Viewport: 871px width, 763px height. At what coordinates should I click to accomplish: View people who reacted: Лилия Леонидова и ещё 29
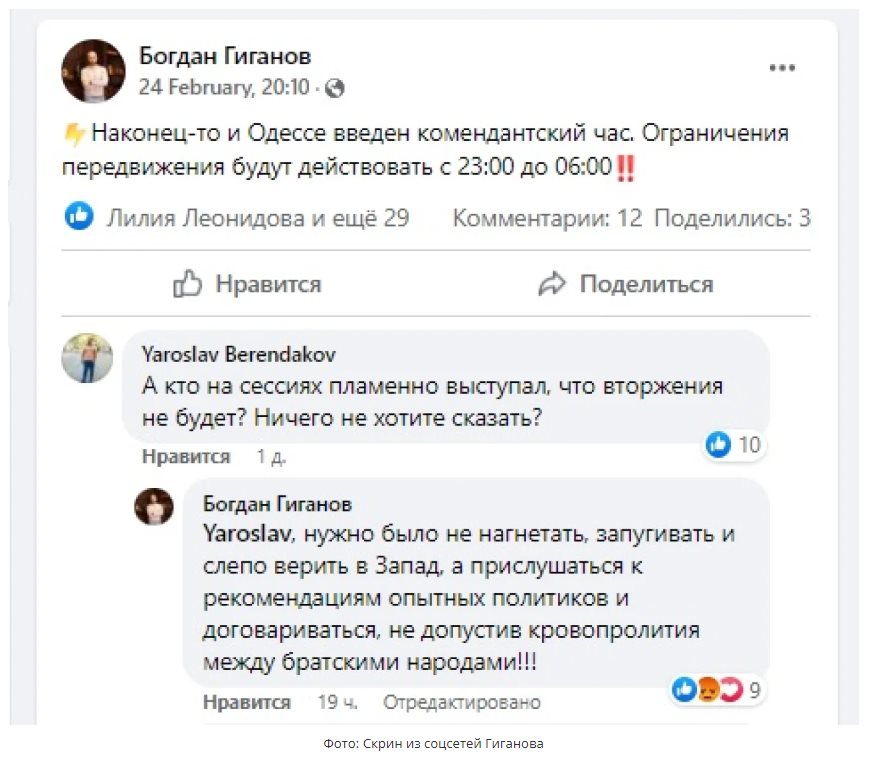pyautogui.click(x=258, y=217)
